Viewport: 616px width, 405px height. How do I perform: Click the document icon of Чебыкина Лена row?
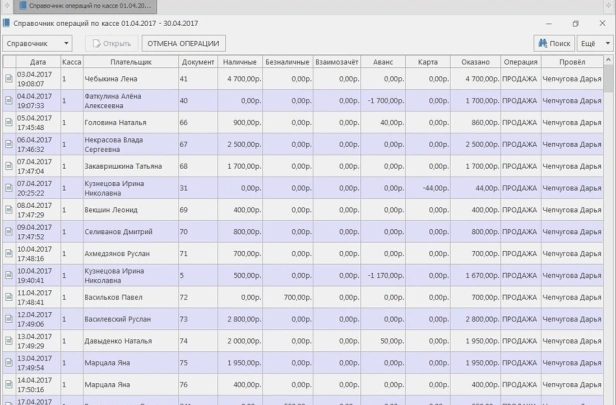(9, 78)
